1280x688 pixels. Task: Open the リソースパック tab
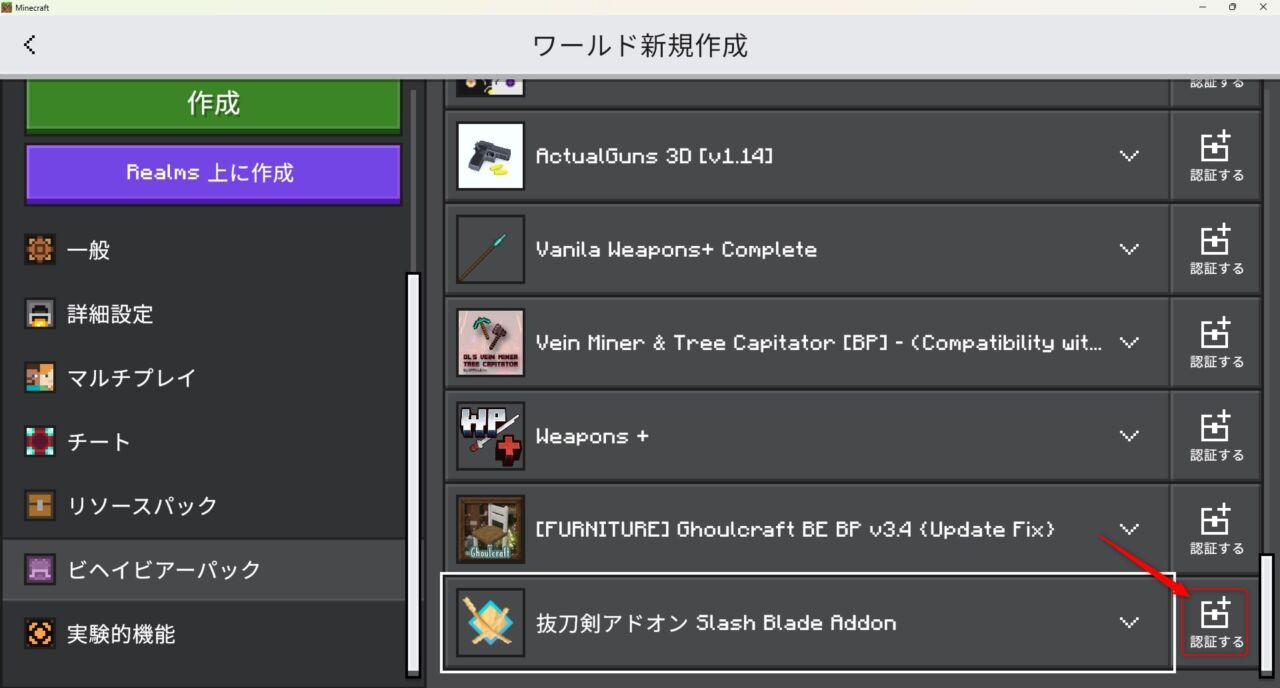click(x=140, y=505)
